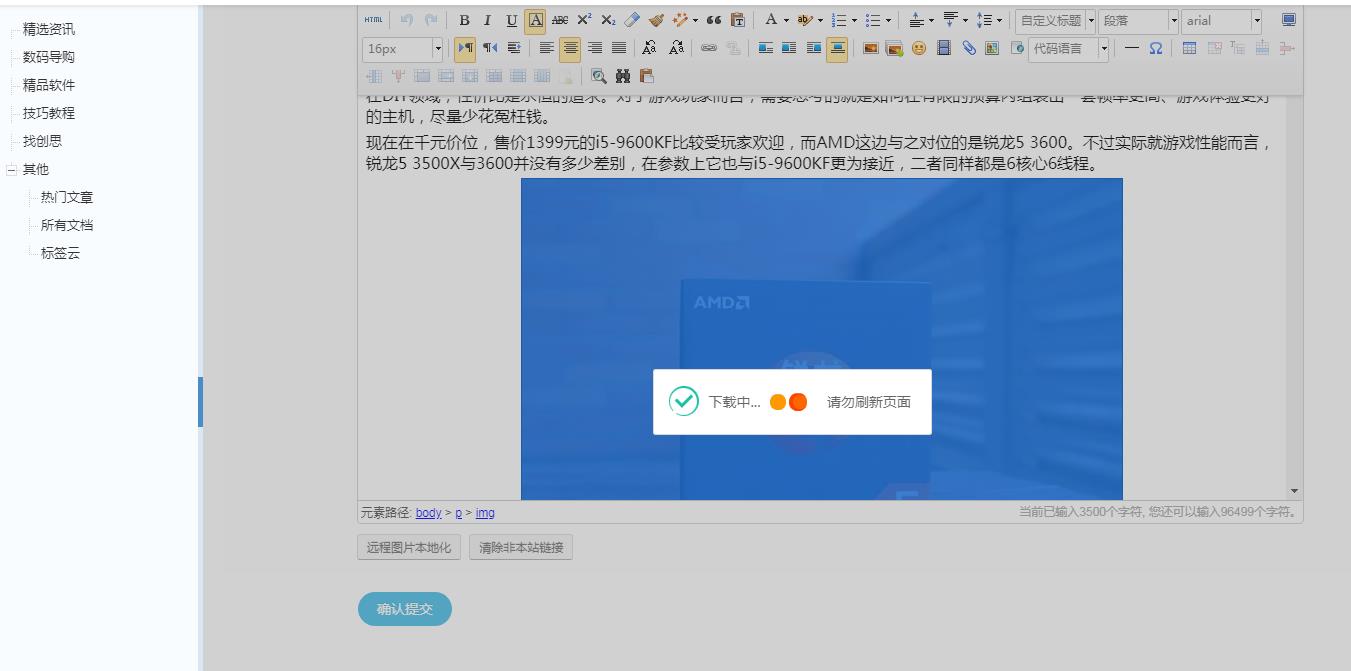Click the editor scrollbar down arrow

click(x=1295, y=491)
